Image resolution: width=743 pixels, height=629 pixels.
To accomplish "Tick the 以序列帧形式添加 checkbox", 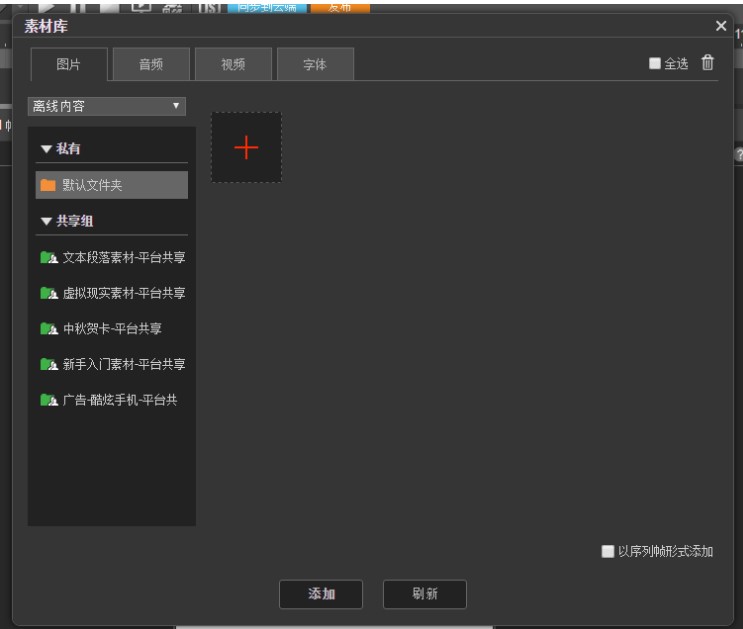I will click(x=607, y=551).
